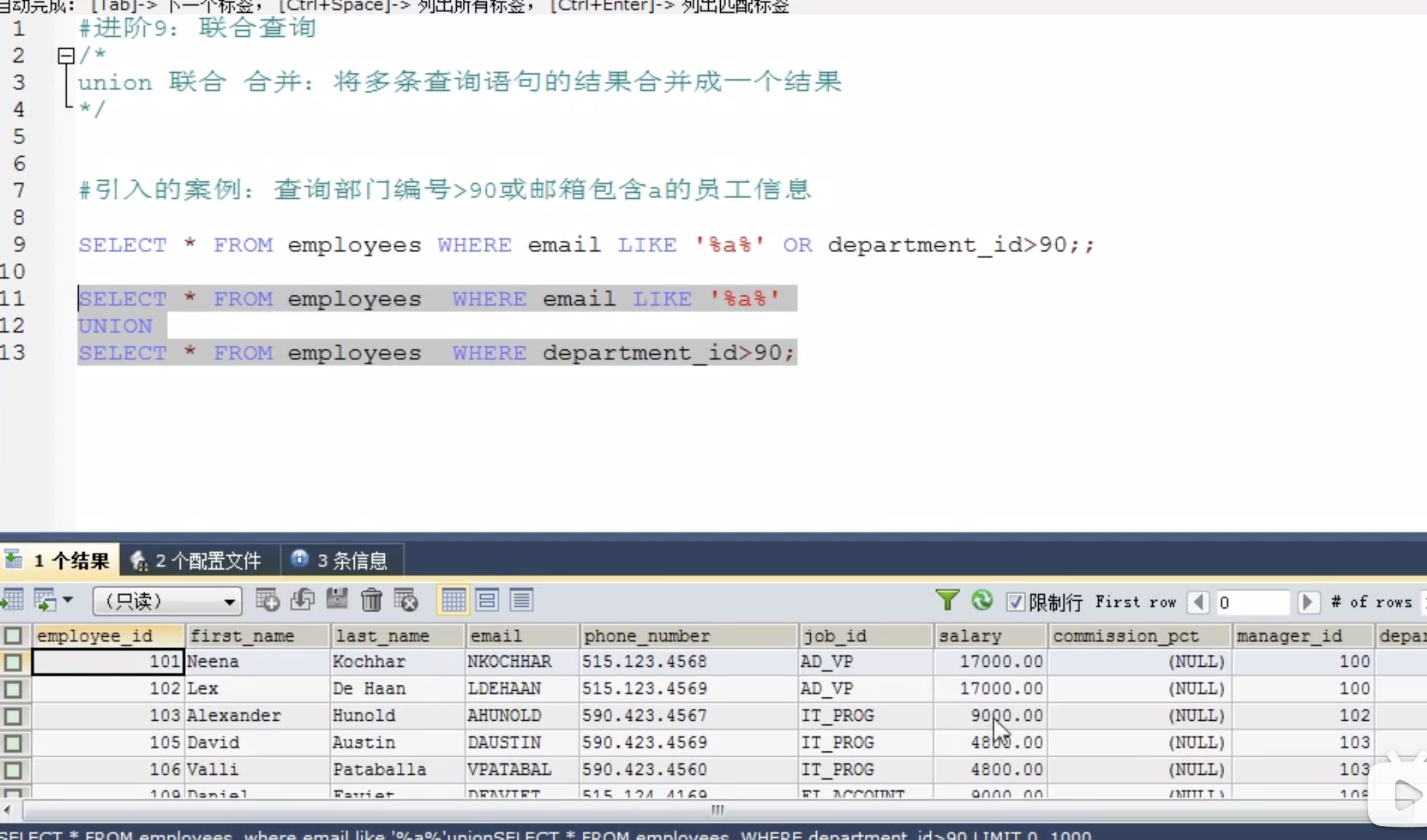Check the row checkbox for Lex
This screenshot has height=840, width=1427.
pyautogui.click(x=13, y=689)
